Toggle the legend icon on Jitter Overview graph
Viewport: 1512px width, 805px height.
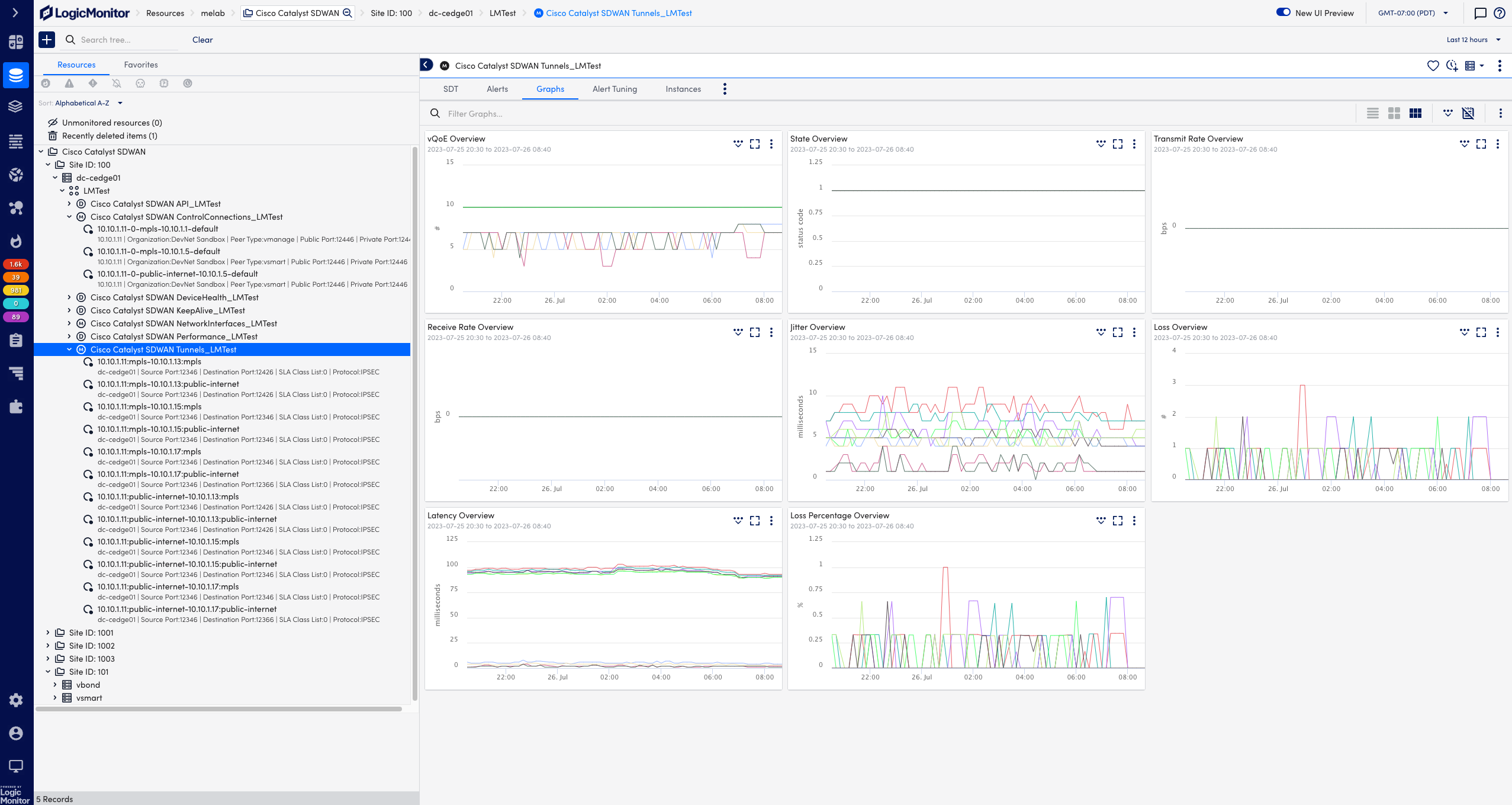coord(1101,332)
